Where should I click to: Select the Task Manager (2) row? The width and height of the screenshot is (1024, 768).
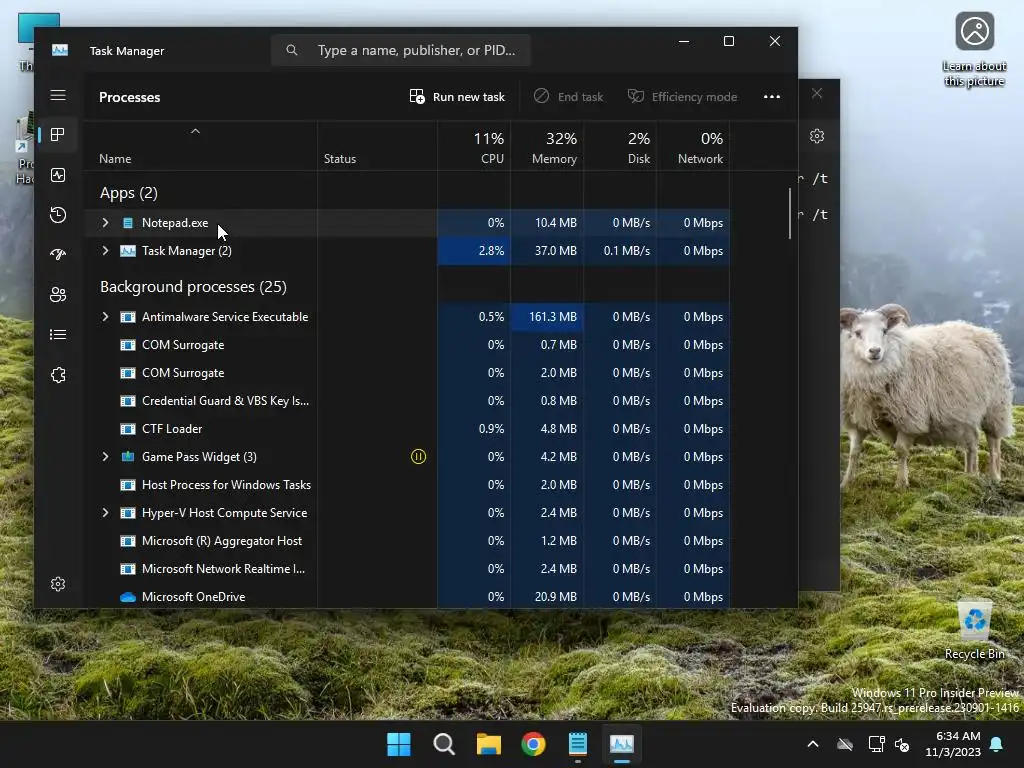coord(407,251)
